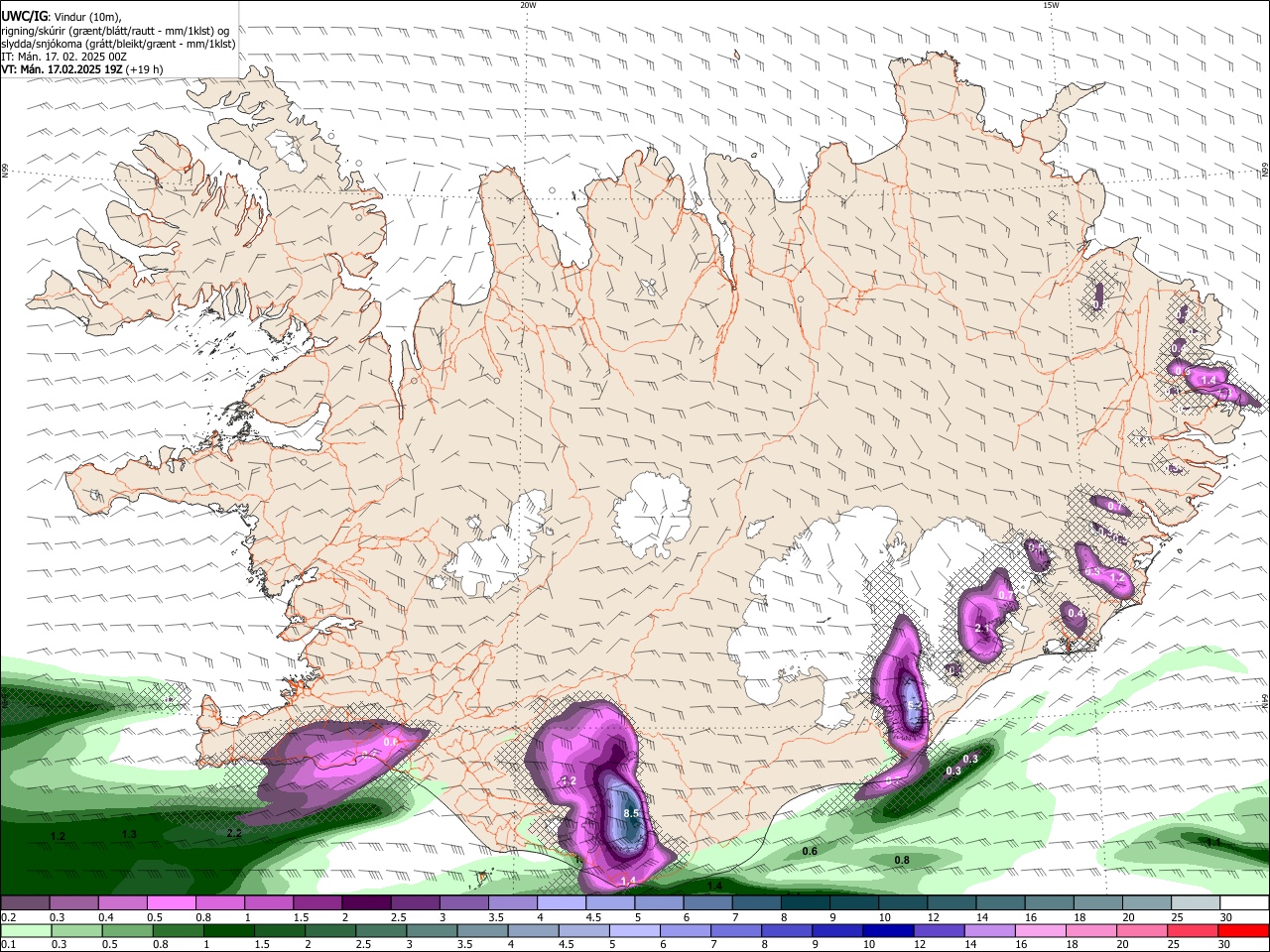Pick the deep purple 2 swatch in the snow scale

pyautogui.click(x=366, y=903)
